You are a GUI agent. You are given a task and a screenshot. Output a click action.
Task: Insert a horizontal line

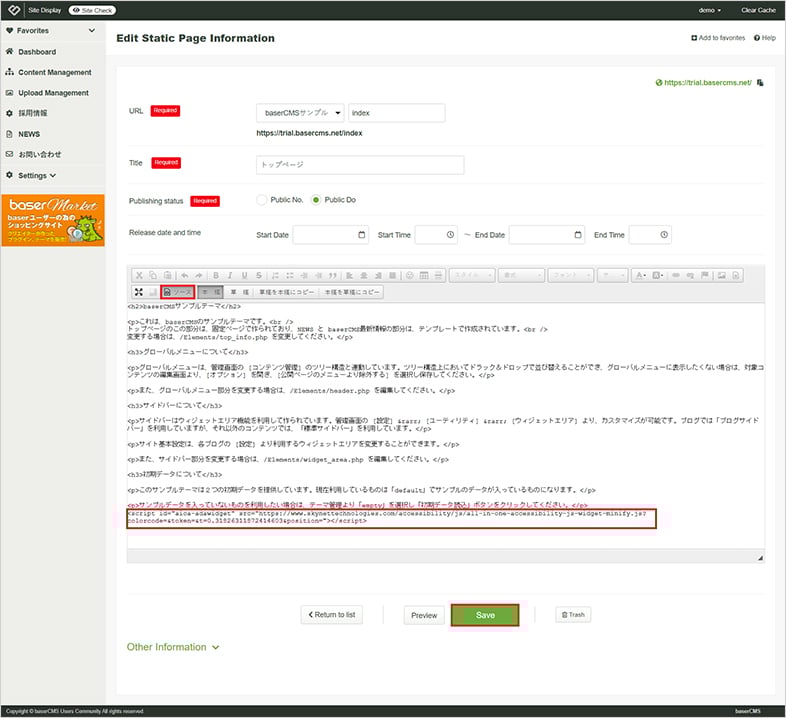click(438, 275)
